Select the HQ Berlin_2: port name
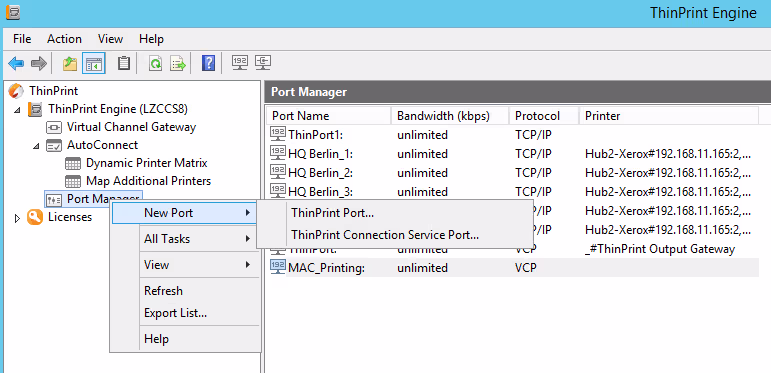Image resolution: width=771 pixels, height=373 pixels. click(x=321, y=173)
